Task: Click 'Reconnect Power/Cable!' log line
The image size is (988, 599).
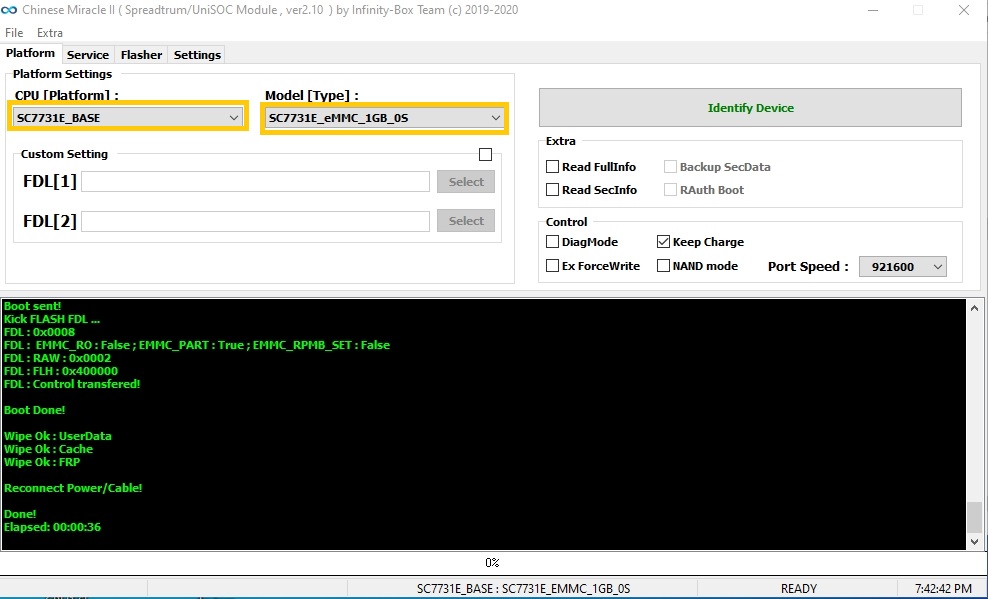Action: pos(73,488)
